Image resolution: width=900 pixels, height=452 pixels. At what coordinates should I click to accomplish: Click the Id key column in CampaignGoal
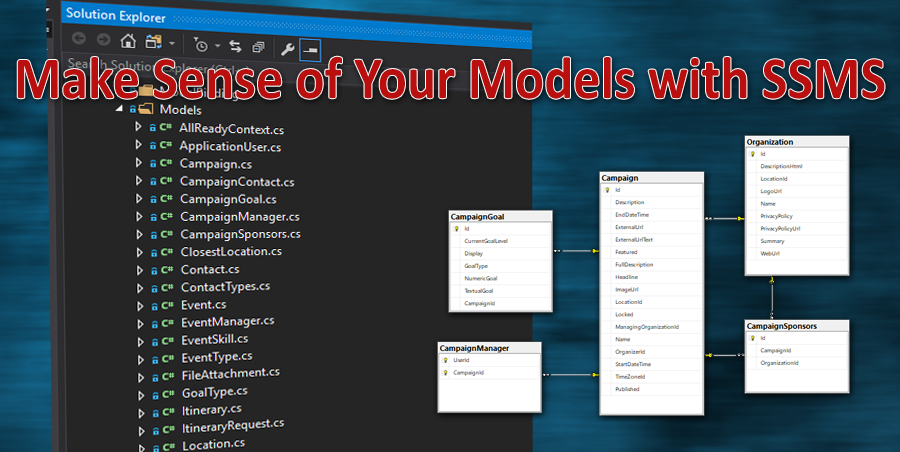(x=467, y=229)
